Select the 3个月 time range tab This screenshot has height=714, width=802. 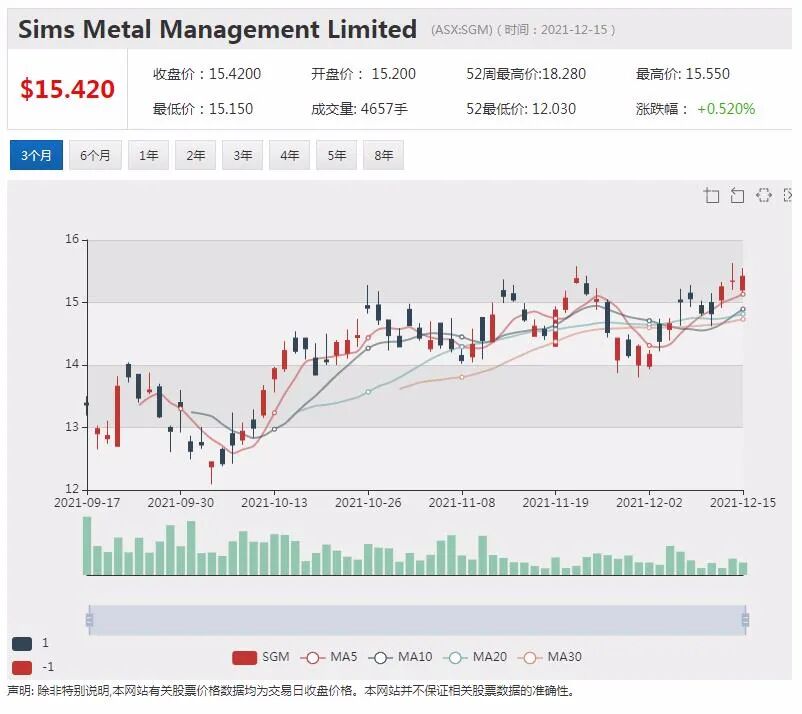(36, 155)
